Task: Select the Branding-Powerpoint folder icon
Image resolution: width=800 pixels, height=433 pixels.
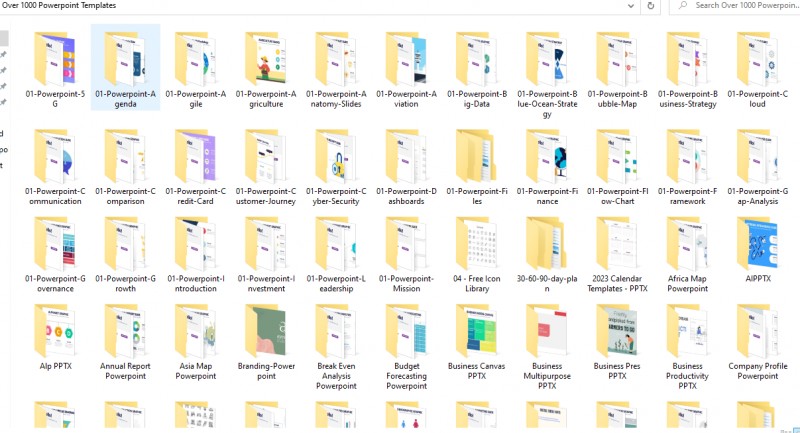Action: [x=266, y=331]
